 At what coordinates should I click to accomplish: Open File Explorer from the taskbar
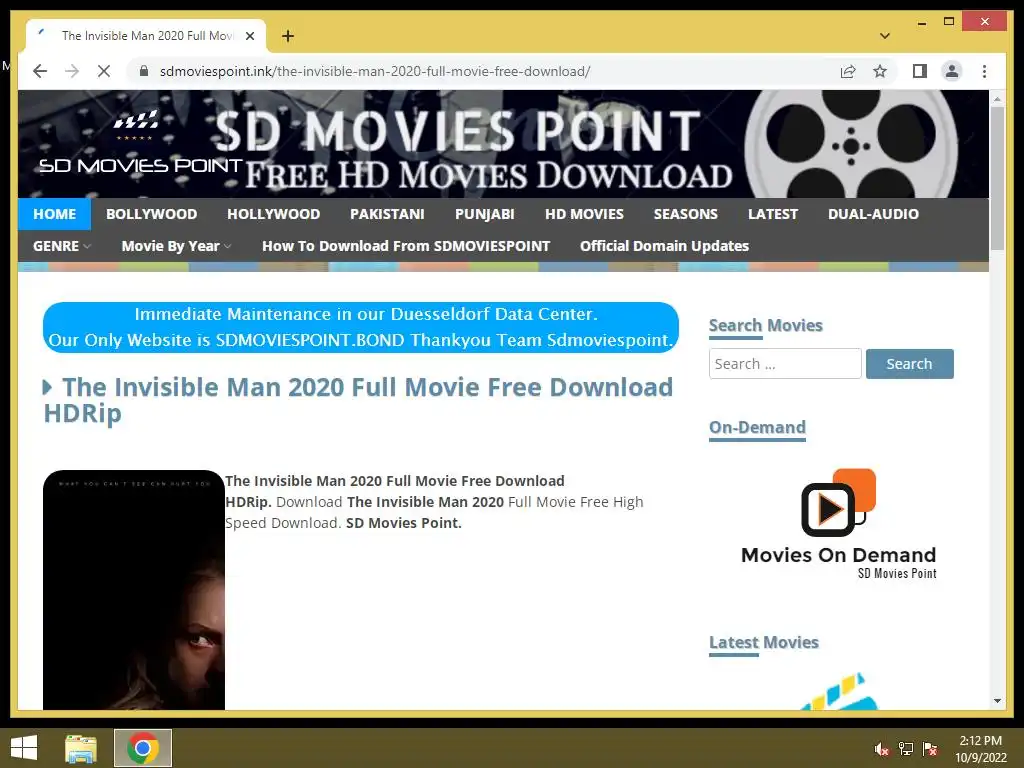81,748
